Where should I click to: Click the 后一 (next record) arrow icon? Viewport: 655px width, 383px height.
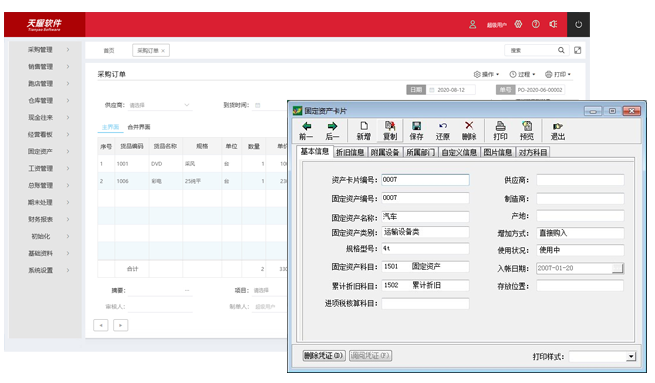point(332,126)
